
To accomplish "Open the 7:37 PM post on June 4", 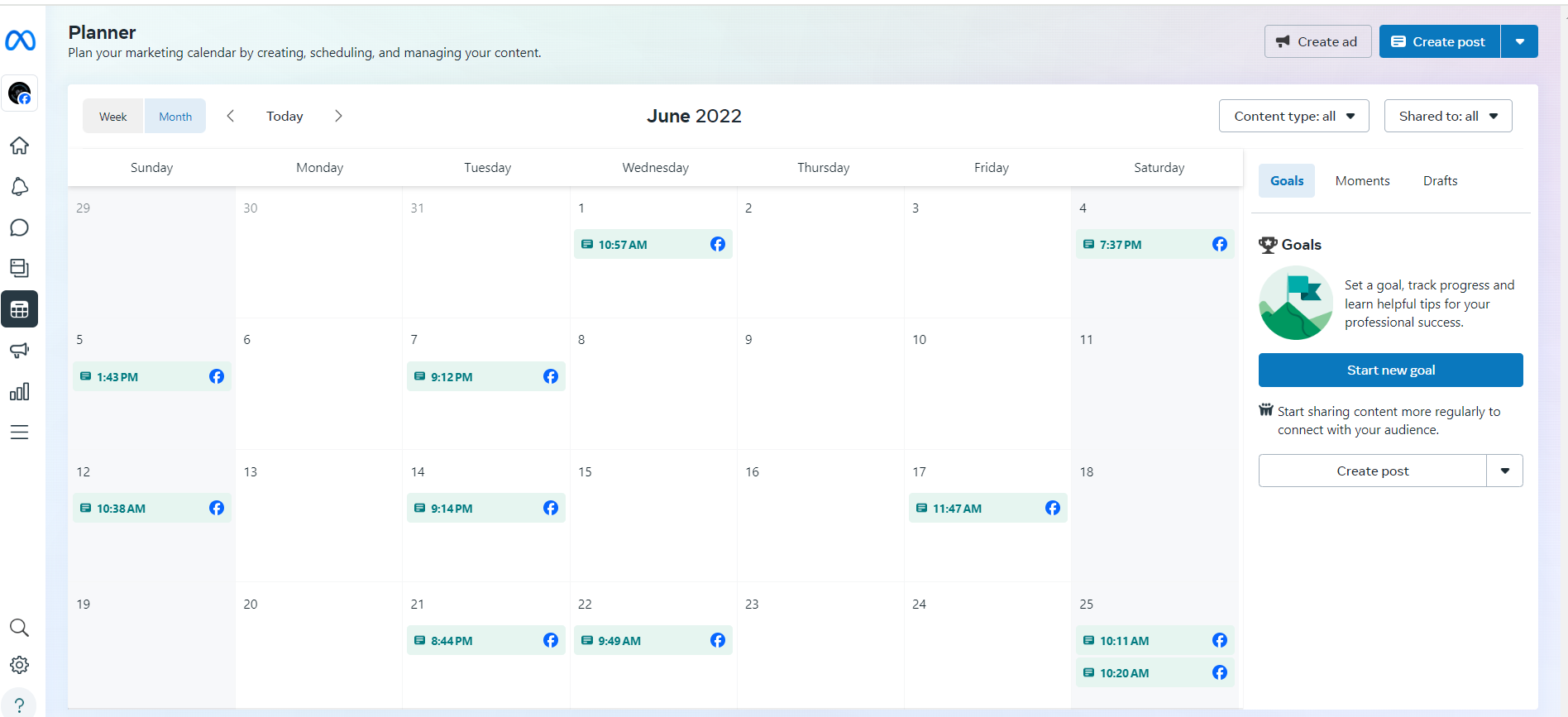I will pos(1155,244).
